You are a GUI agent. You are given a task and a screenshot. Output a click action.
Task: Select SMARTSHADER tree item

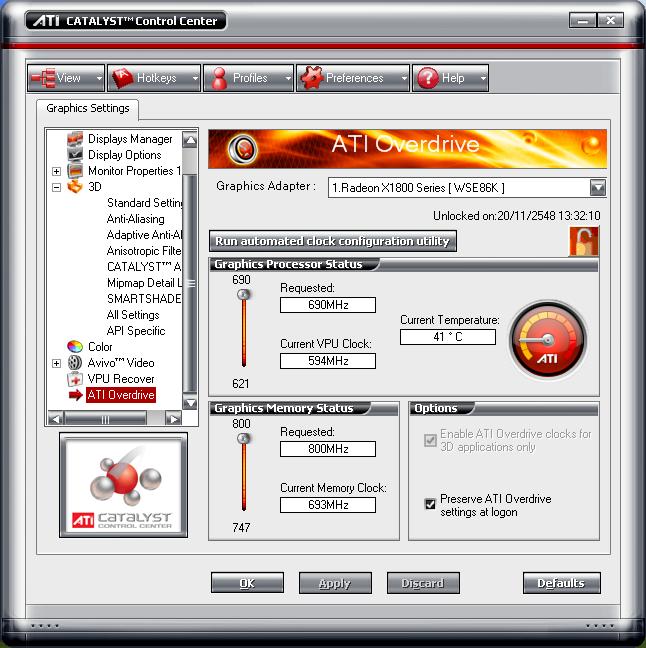[x=144, y=299]
